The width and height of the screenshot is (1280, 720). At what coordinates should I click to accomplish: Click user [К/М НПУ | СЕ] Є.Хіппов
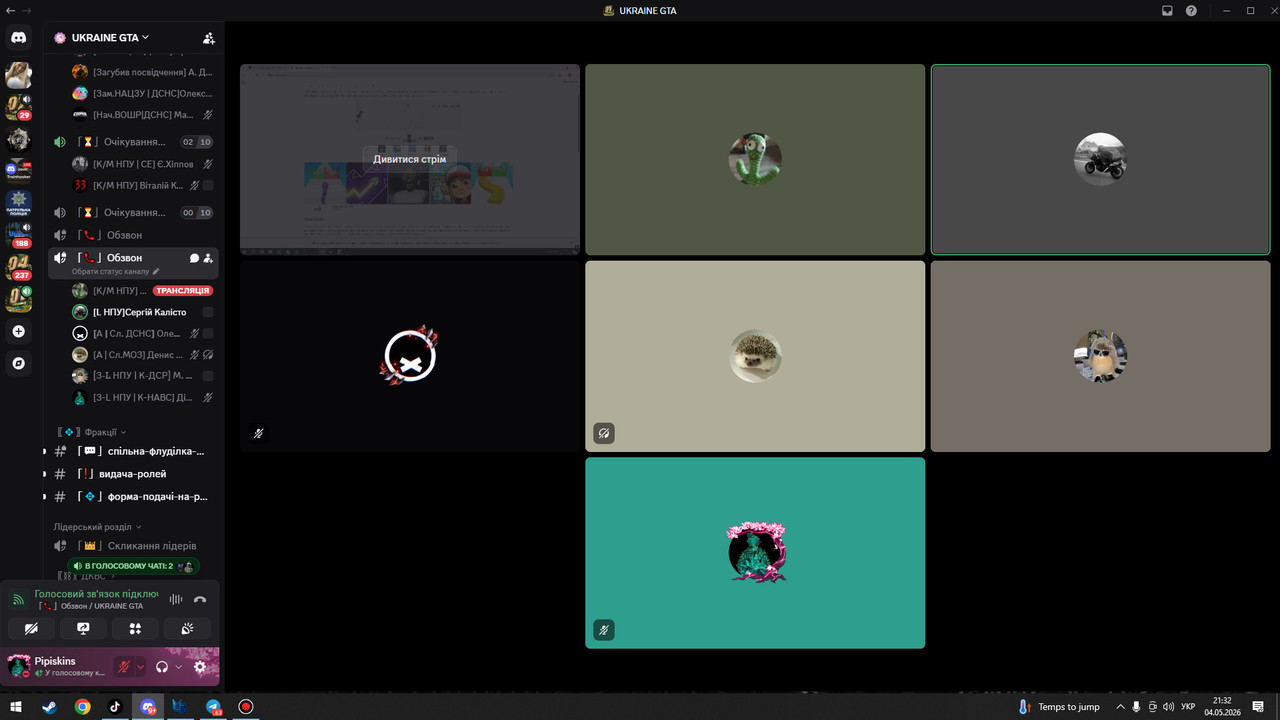coord(142,164)
